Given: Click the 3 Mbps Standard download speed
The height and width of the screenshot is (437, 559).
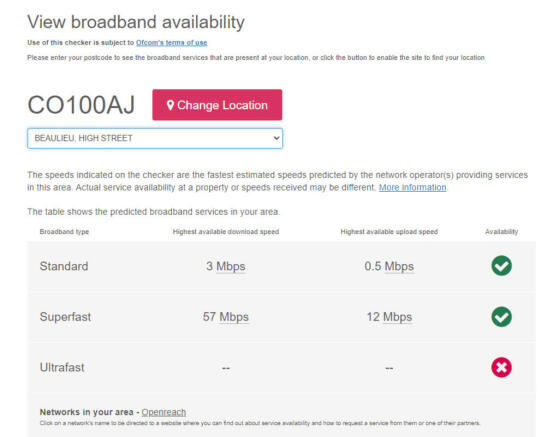Looking at the screenshot, I should coord(226,266).
